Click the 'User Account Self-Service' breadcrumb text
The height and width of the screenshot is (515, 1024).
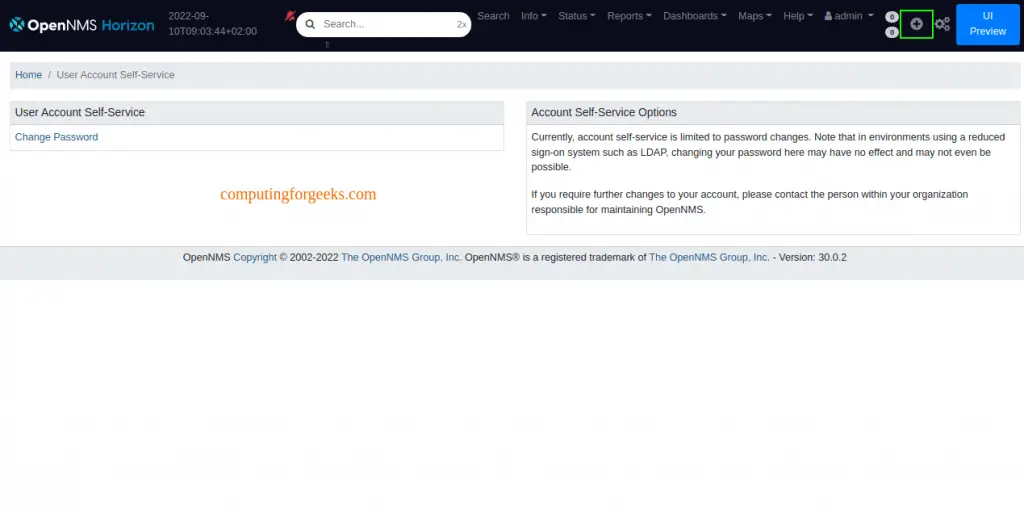point(116,75)
